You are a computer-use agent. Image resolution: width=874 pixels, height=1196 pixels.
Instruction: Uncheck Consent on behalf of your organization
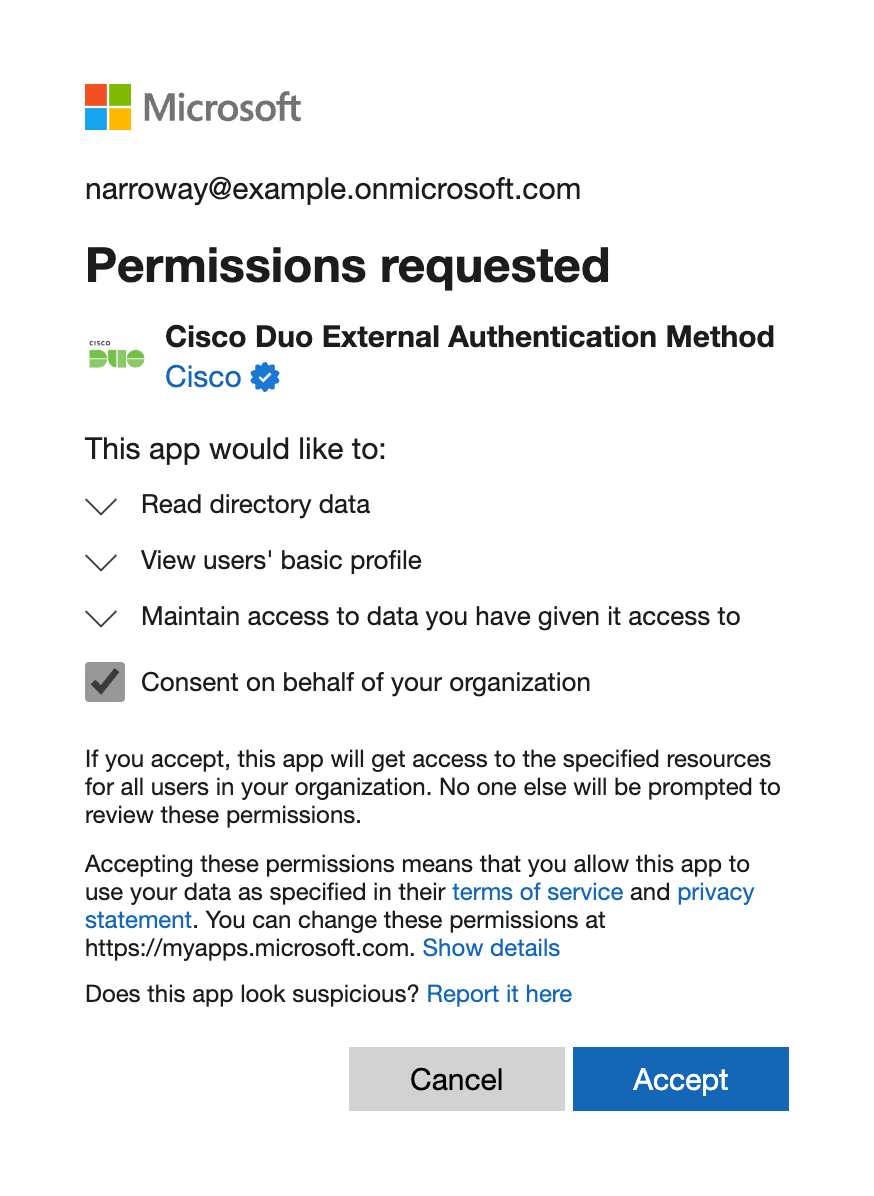pyautogui.click(x=104, y=681)
